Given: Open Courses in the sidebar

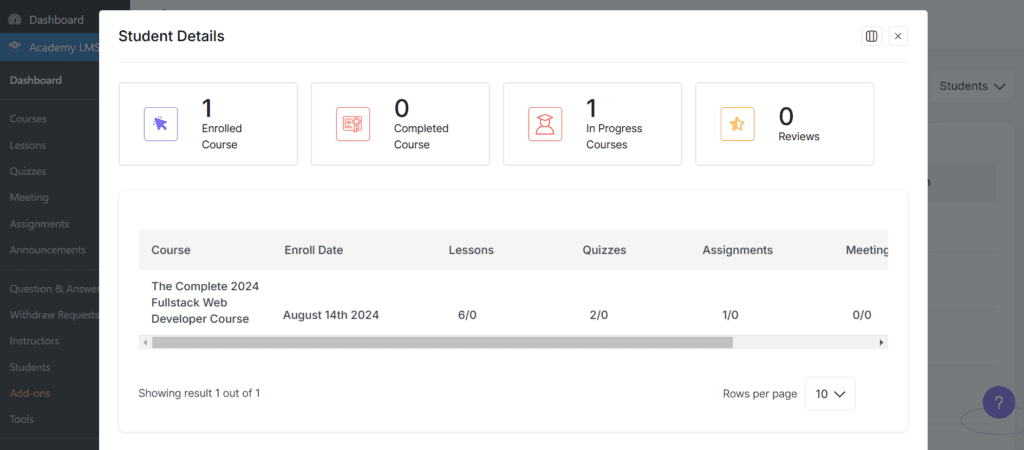Looking at the screenshot, I should point(28,119).
